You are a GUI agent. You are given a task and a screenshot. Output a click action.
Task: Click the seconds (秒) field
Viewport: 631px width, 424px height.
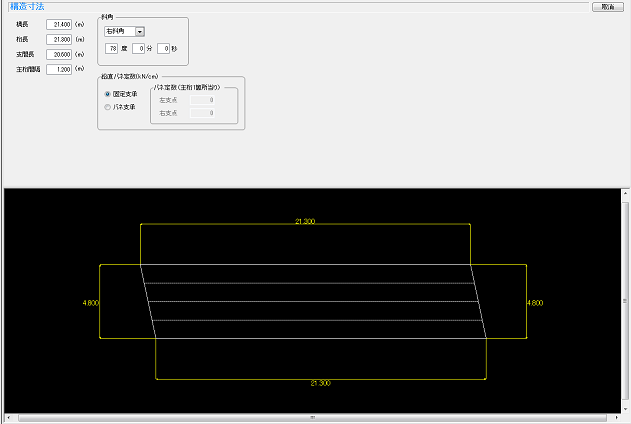tap(163, 49)
